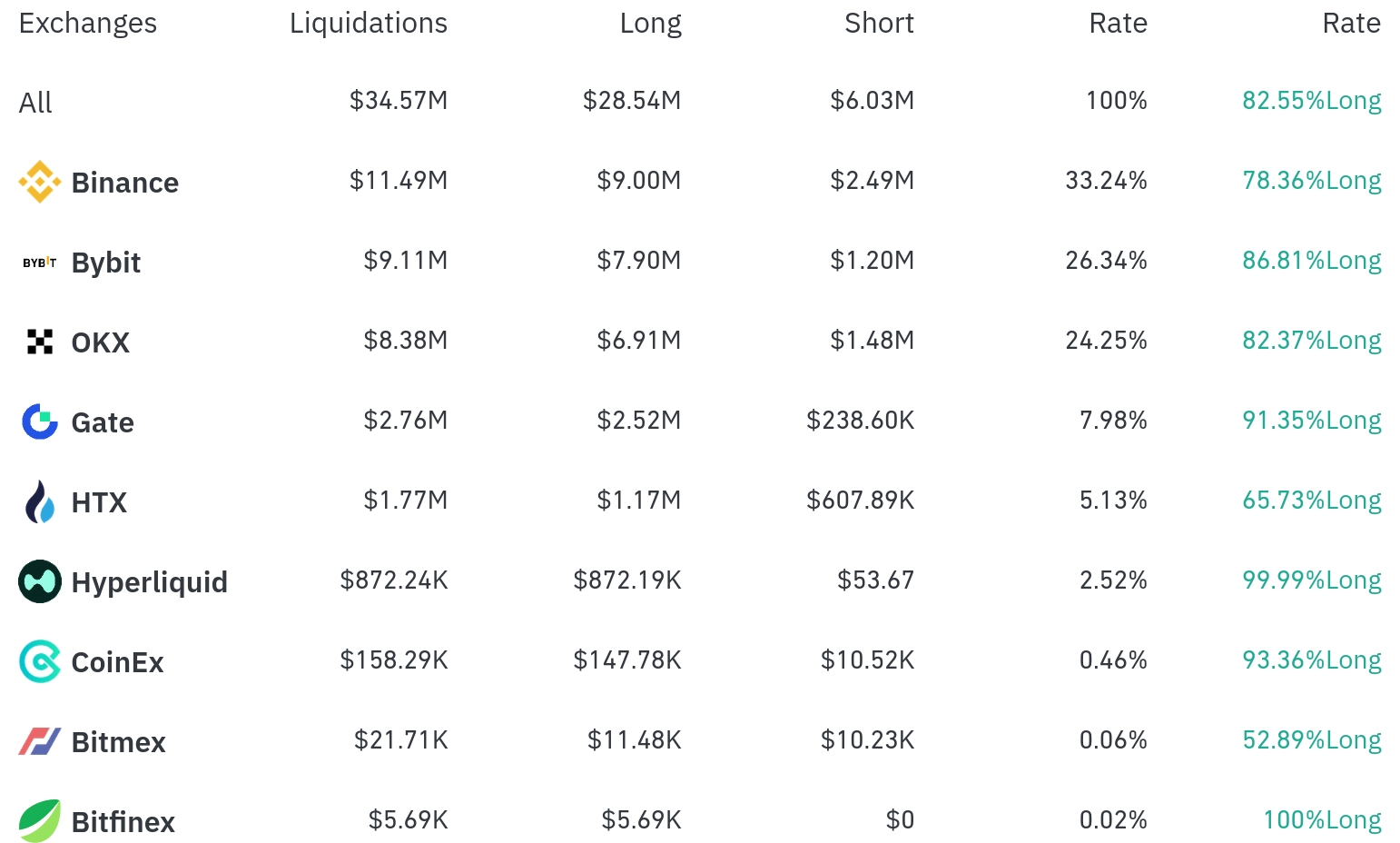1400x843 pixels.
Task: Click the Bitmex logo icon
Action: [40, 741]
